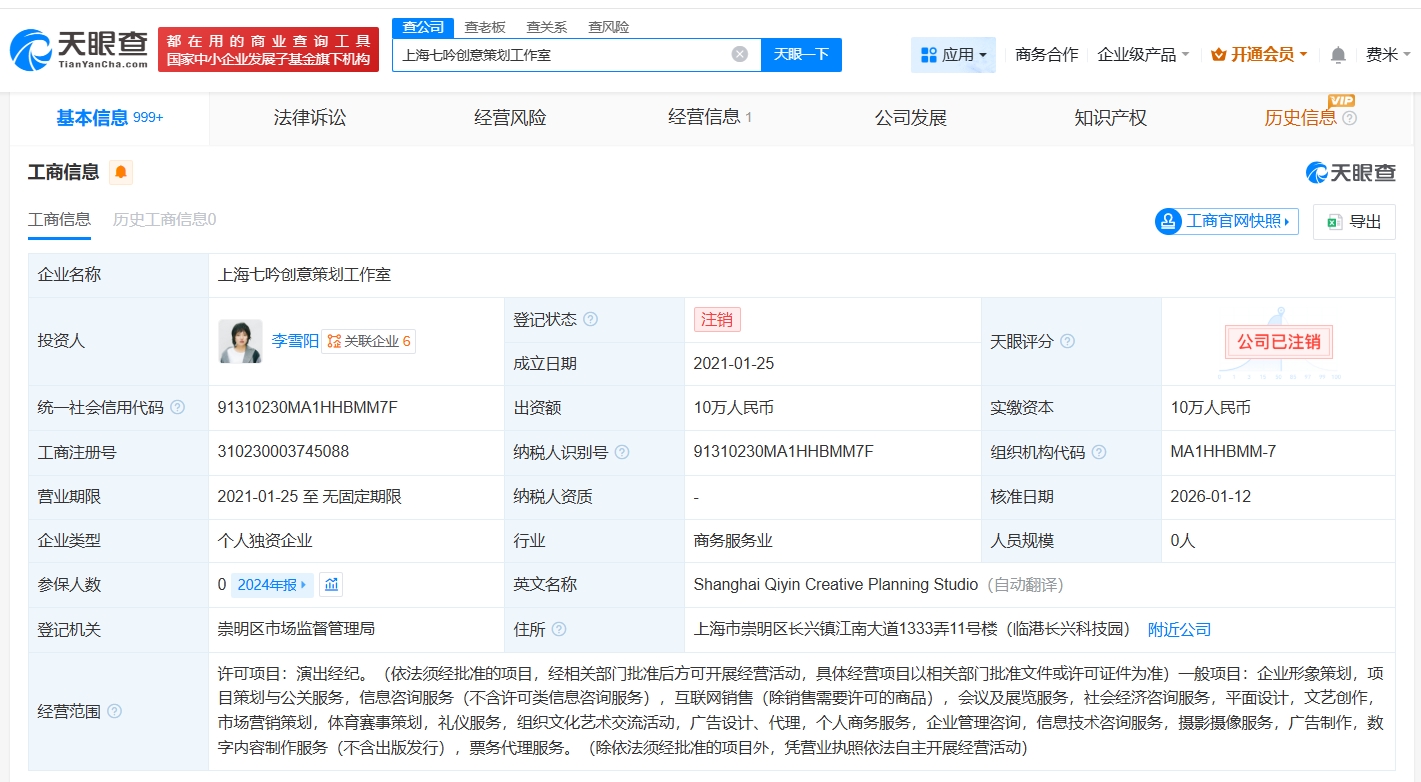Click help icon beside 经营范围
The image size is (1421, 782).
click(114, 711)
